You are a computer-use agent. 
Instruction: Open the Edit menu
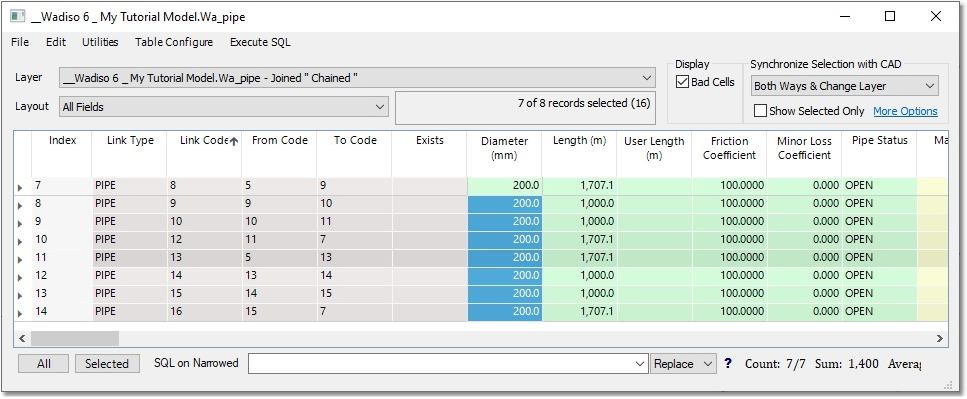56,42
